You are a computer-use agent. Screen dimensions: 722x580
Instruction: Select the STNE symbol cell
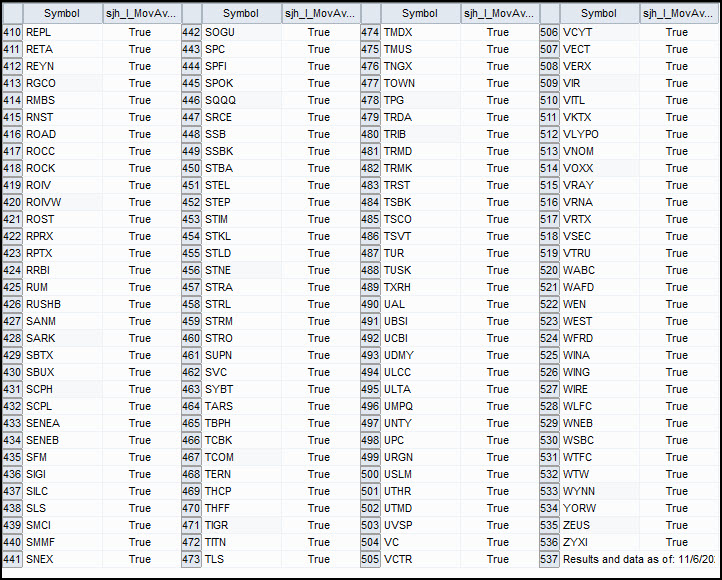pyautogui.click(x=242, y=270)
